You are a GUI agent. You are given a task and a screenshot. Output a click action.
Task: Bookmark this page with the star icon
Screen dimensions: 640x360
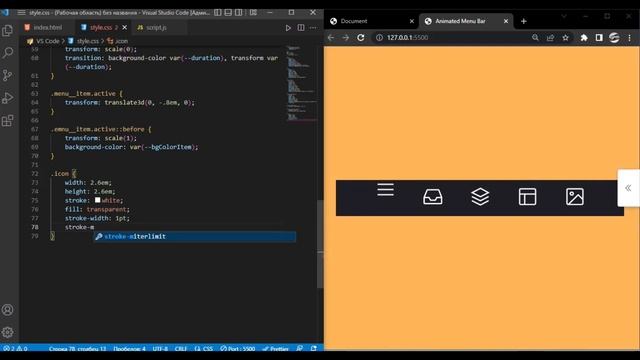[565, 38]
